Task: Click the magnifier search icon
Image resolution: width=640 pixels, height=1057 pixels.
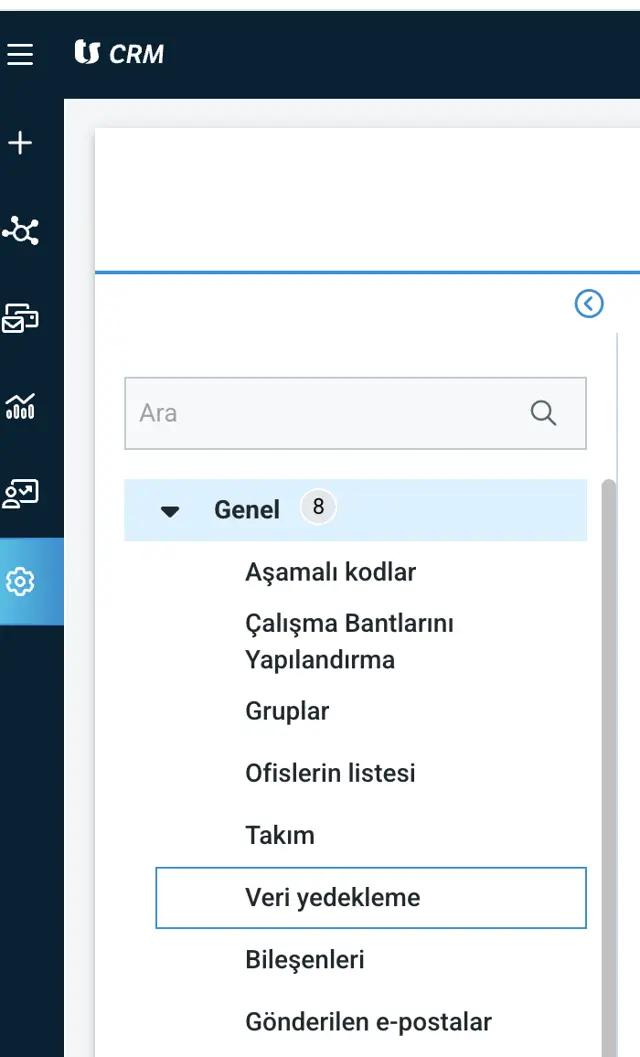Action: (x=543, y=413)
